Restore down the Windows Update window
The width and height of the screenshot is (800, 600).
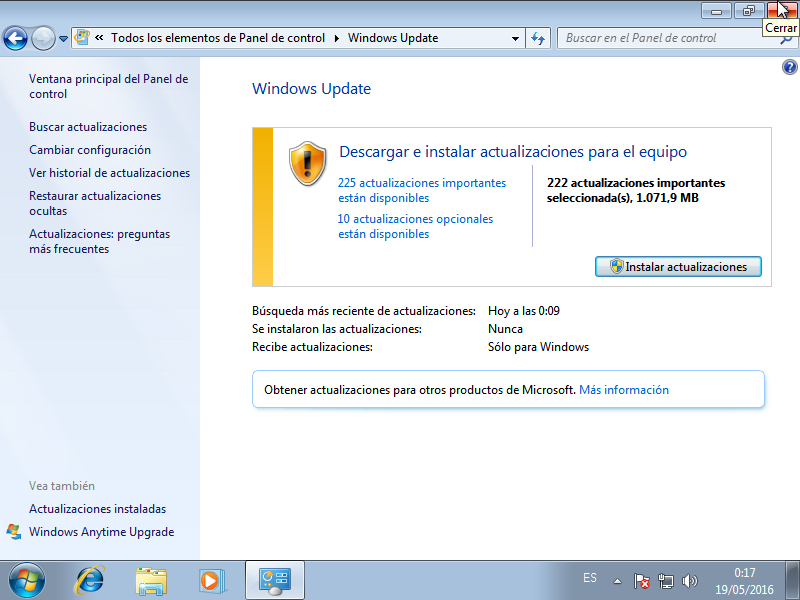[x=748, y=10]
